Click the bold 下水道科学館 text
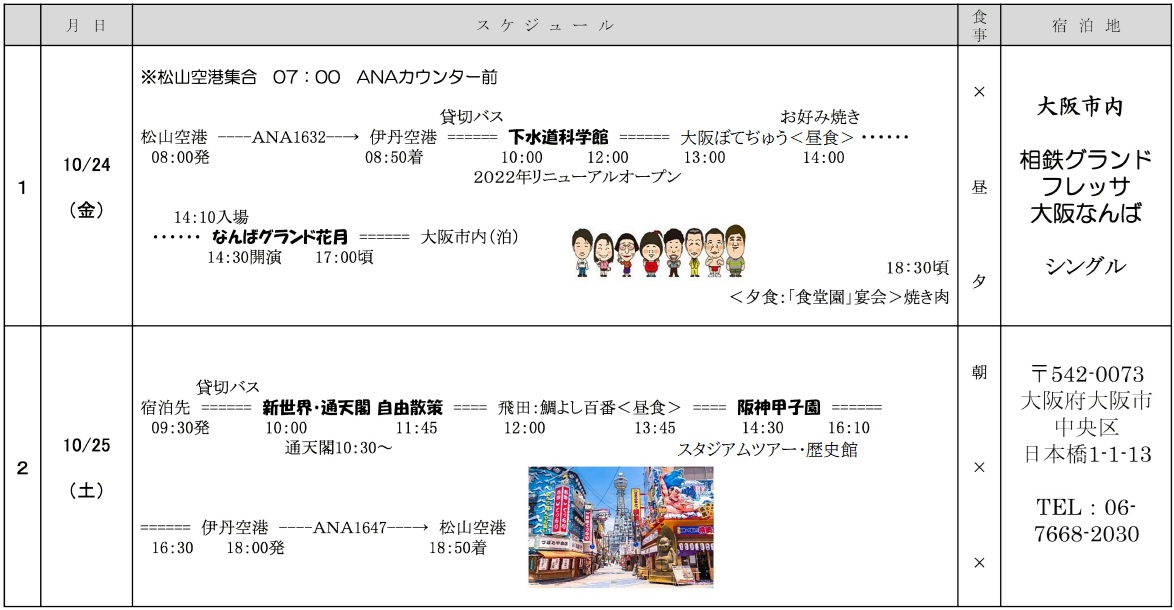Screen dimensions: 1174x610 point(558,137)
